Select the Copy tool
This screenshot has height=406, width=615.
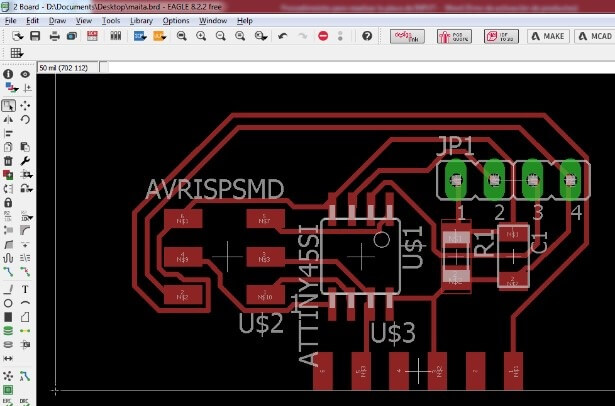pos(8,147)
